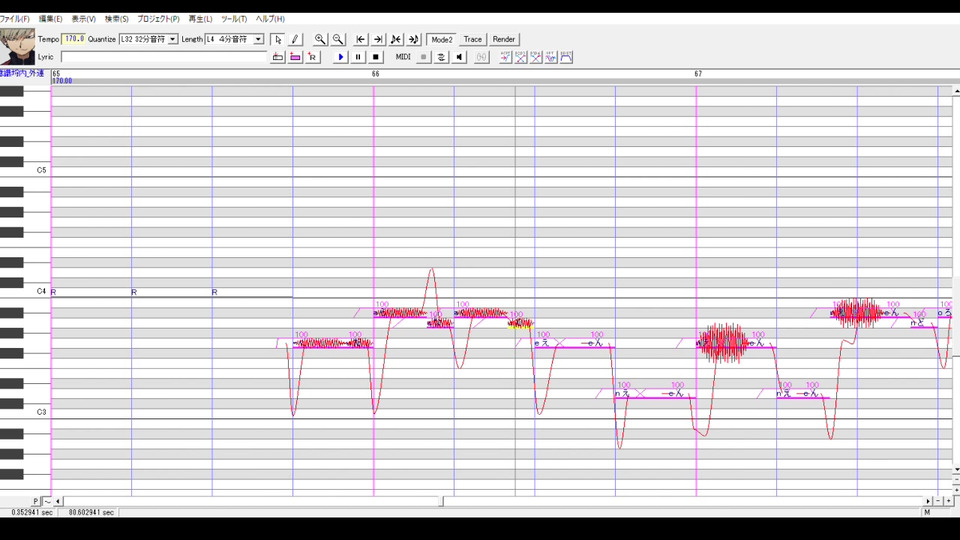Click the horizontal zoom plus button
960x540 pixels.
[948, 501]
